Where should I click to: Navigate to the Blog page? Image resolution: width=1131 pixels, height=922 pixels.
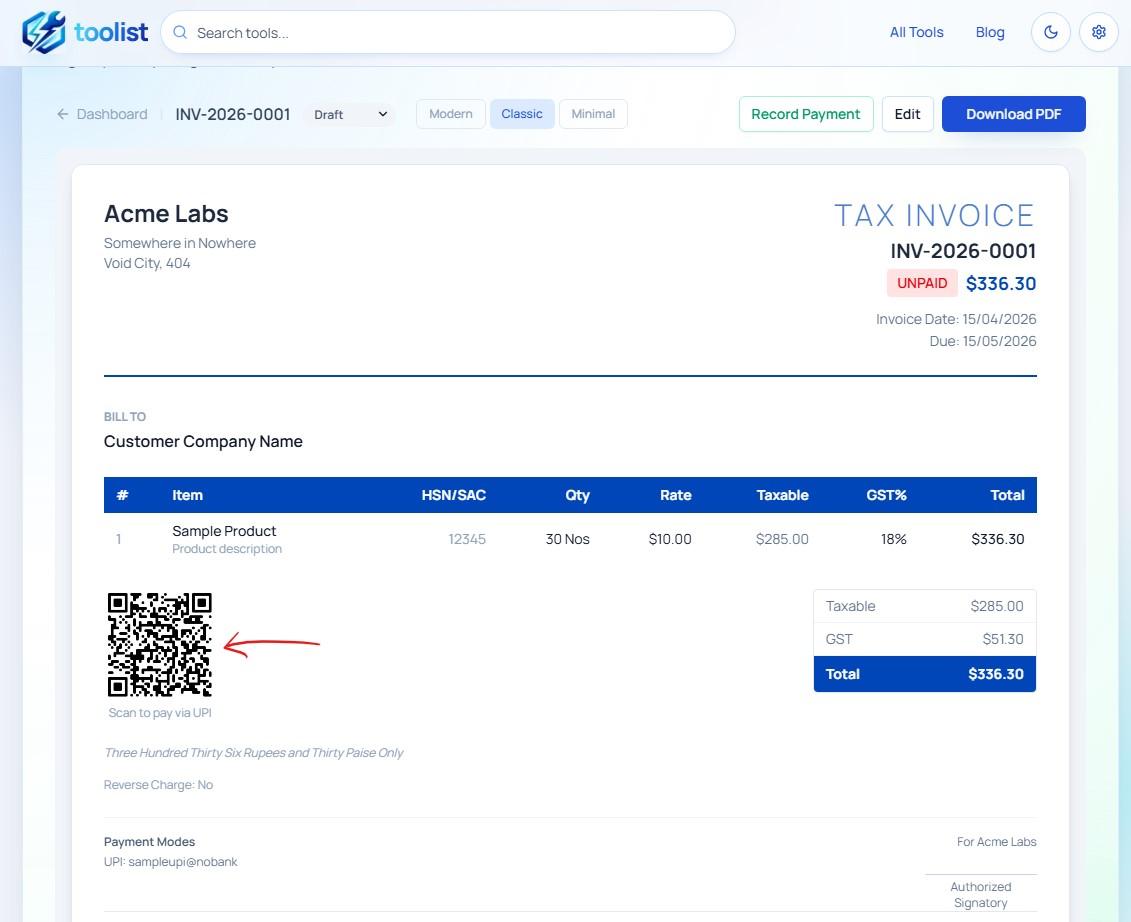click(x=989, y=31)
